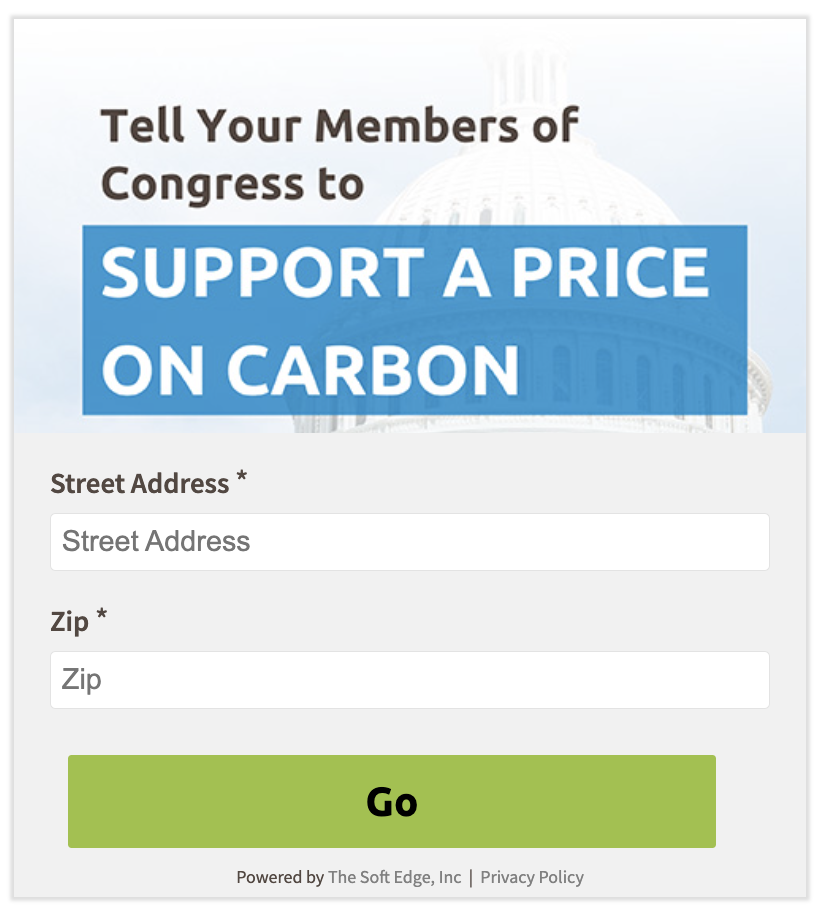Viewport: 820px width, 912px height.
Task: Click the letter A in blue banner
Action: tap(466, 272)
